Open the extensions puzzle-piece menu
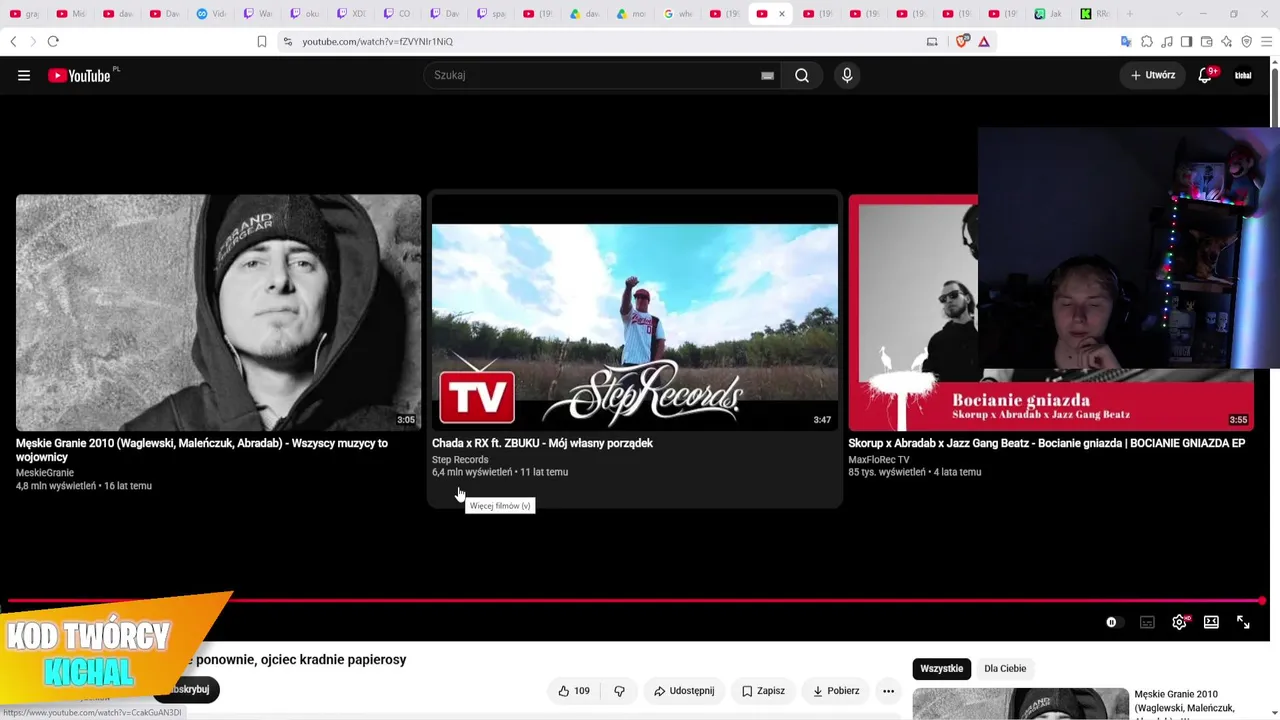 pos(1147,41)
